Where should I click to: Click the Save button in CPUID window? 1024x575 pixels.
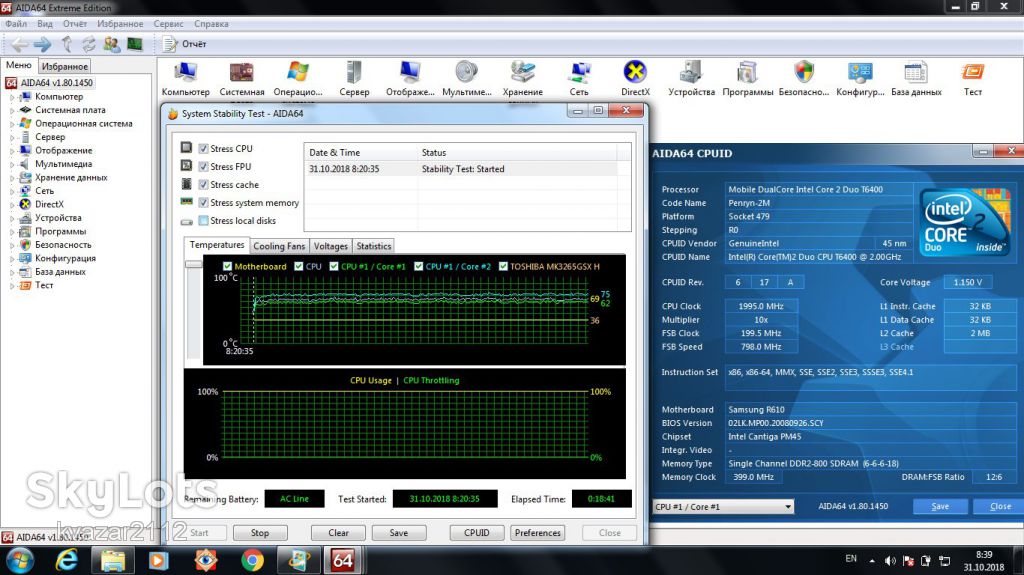tap(940, 506)
